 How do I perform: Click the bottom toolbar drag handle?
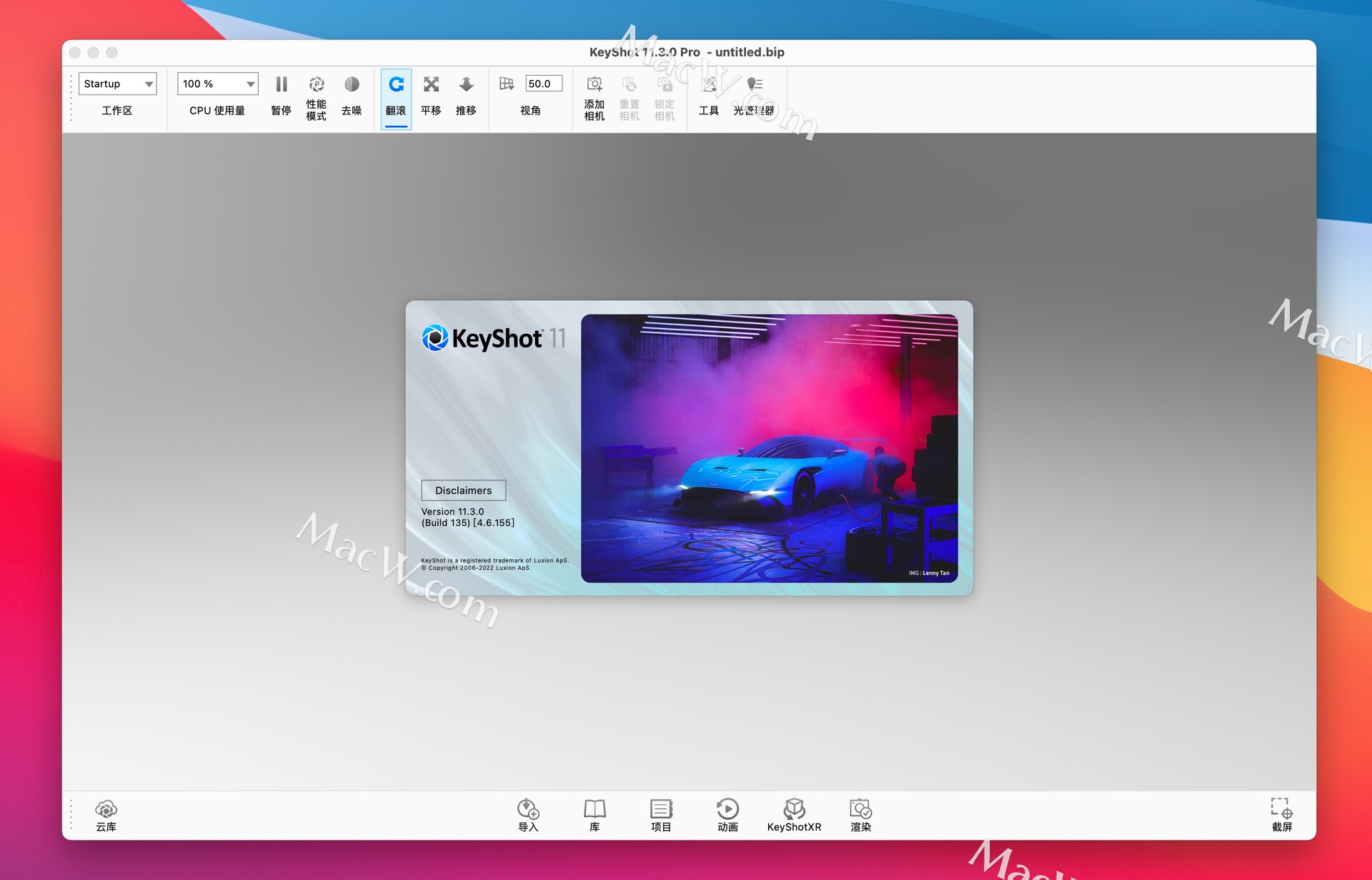pos(71,815)
